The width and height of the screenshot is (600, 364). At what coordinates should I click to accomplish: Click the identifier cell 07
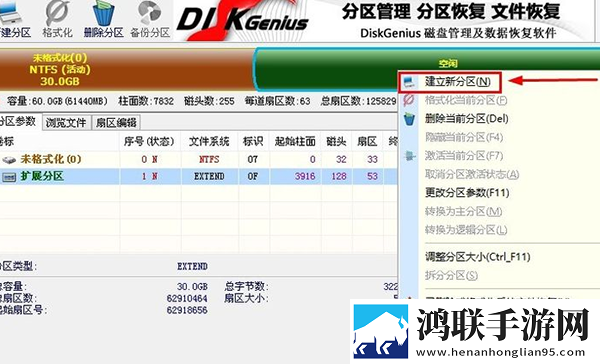[x=253, y=159]
